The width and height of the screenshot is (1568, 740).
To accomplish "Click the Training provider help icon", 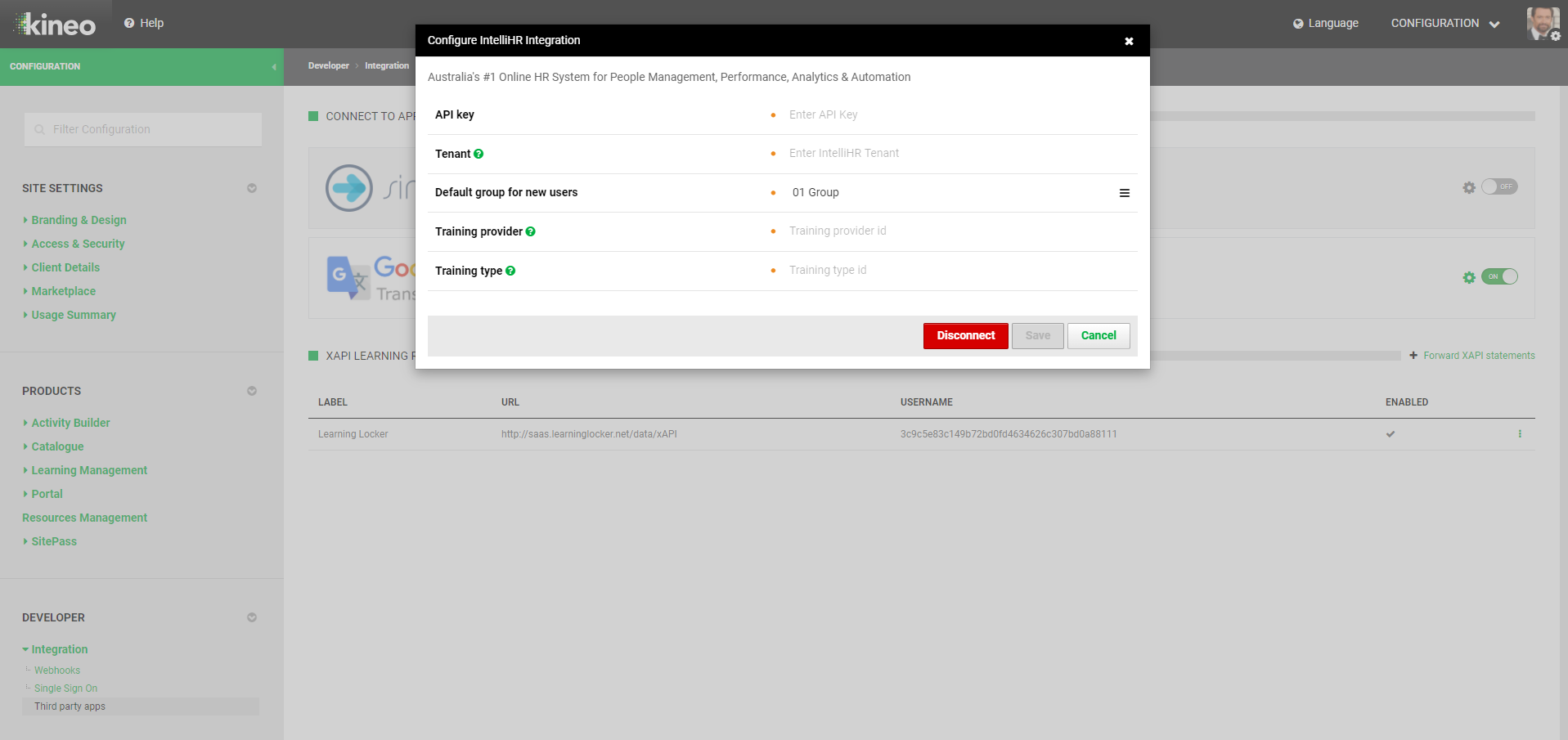I will pos(530,231).
